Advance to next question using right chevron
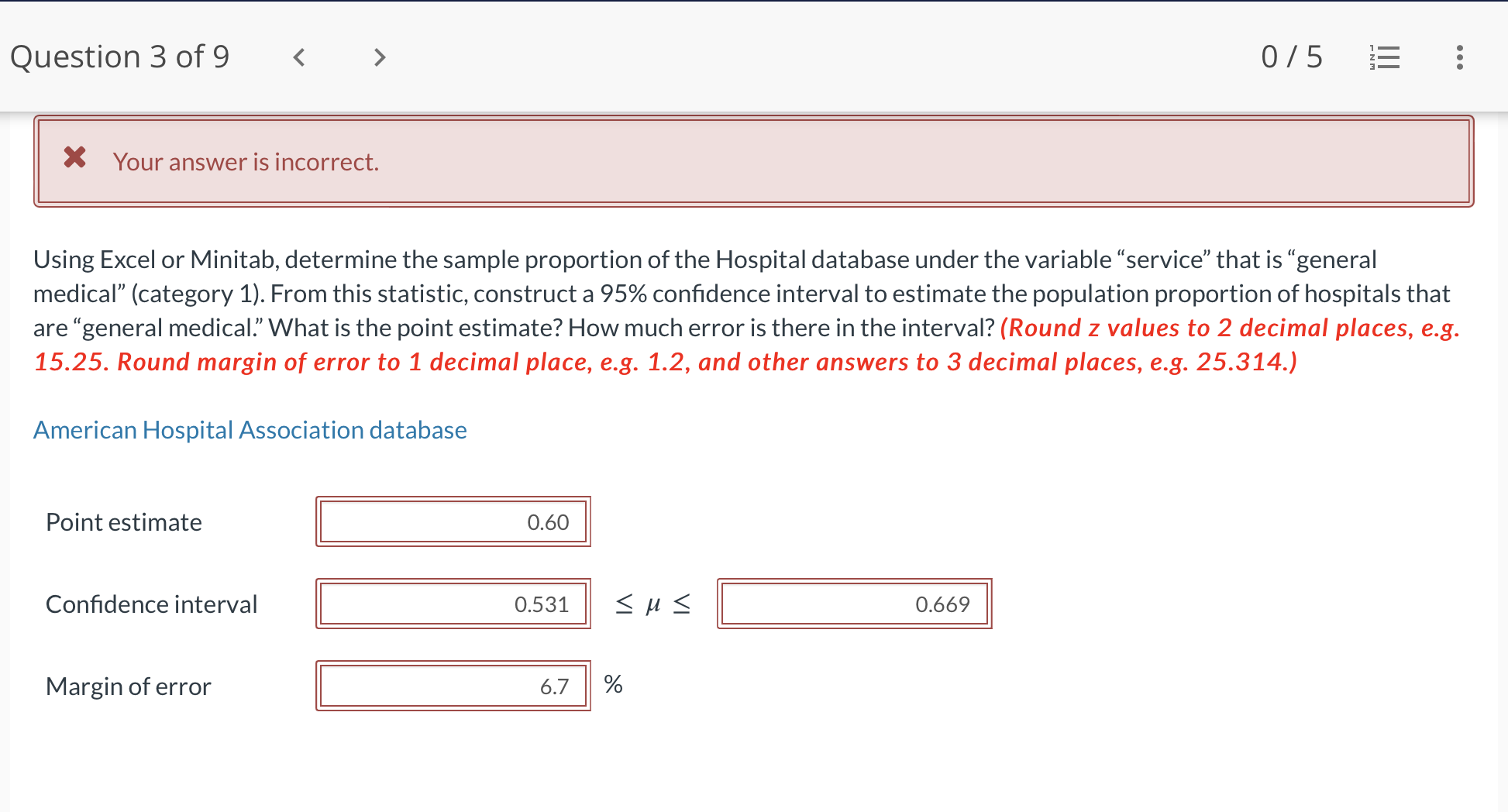 point(379,57)
